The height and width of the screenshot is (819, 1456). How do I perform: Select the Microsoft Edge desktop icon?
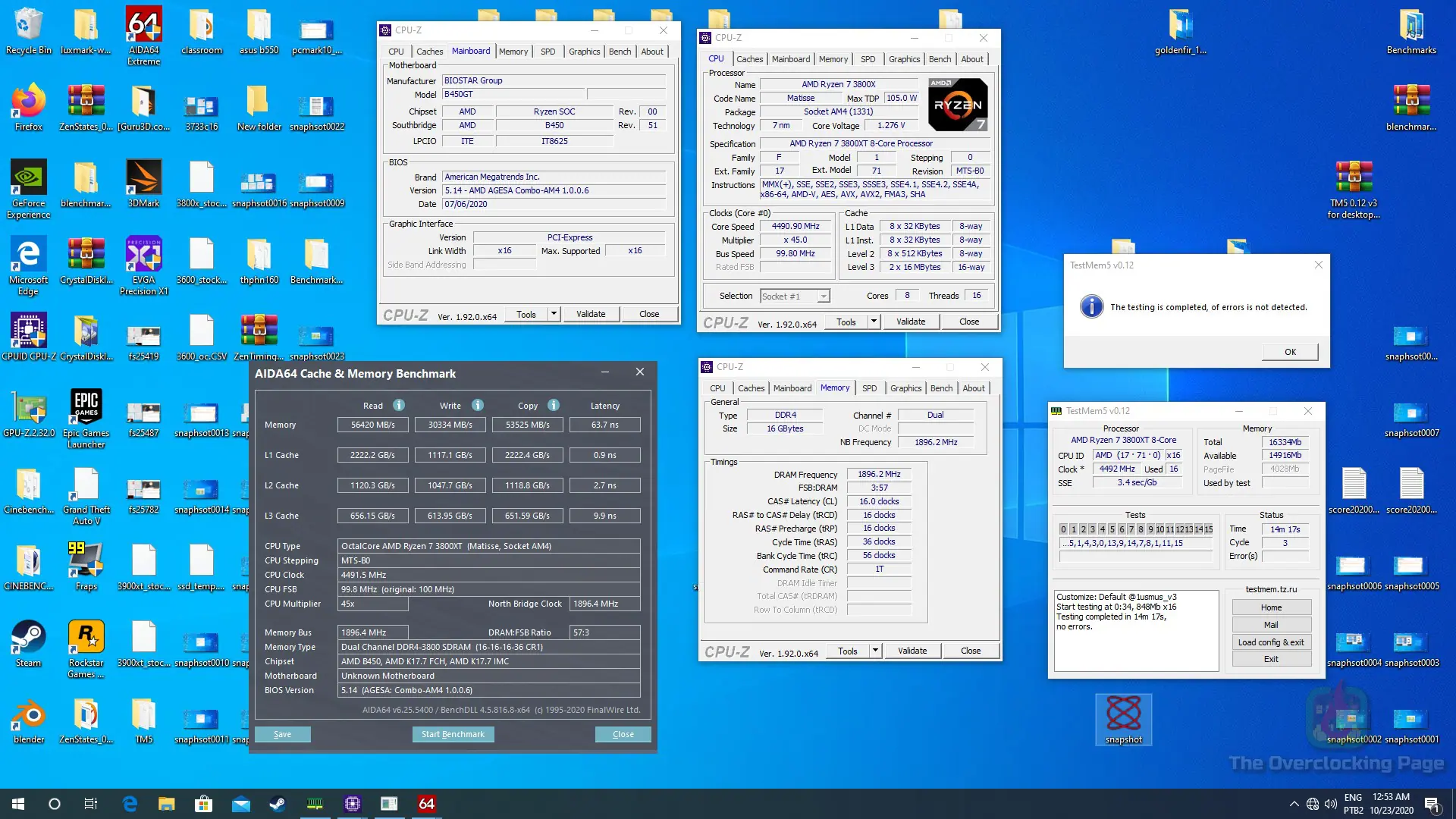(28, 266)
